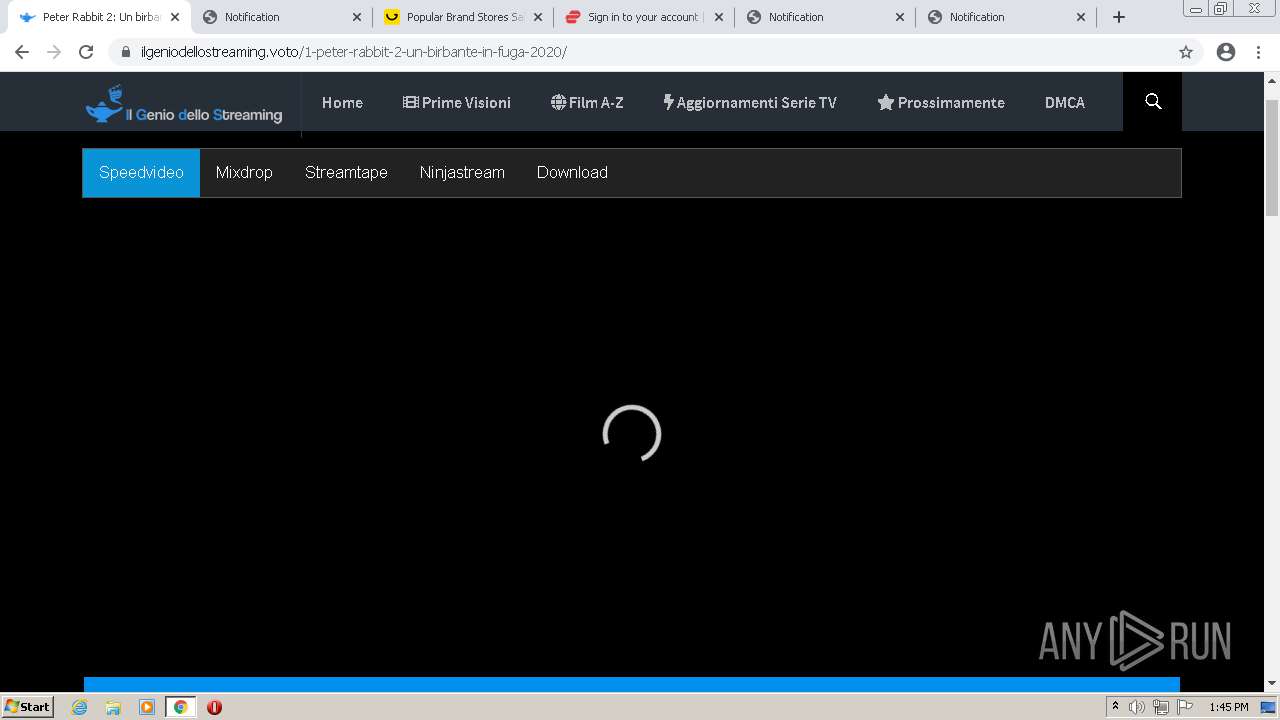Select the Mixdrop player tab
Screen dimensions: 1280x720
[x=244, y=172]
